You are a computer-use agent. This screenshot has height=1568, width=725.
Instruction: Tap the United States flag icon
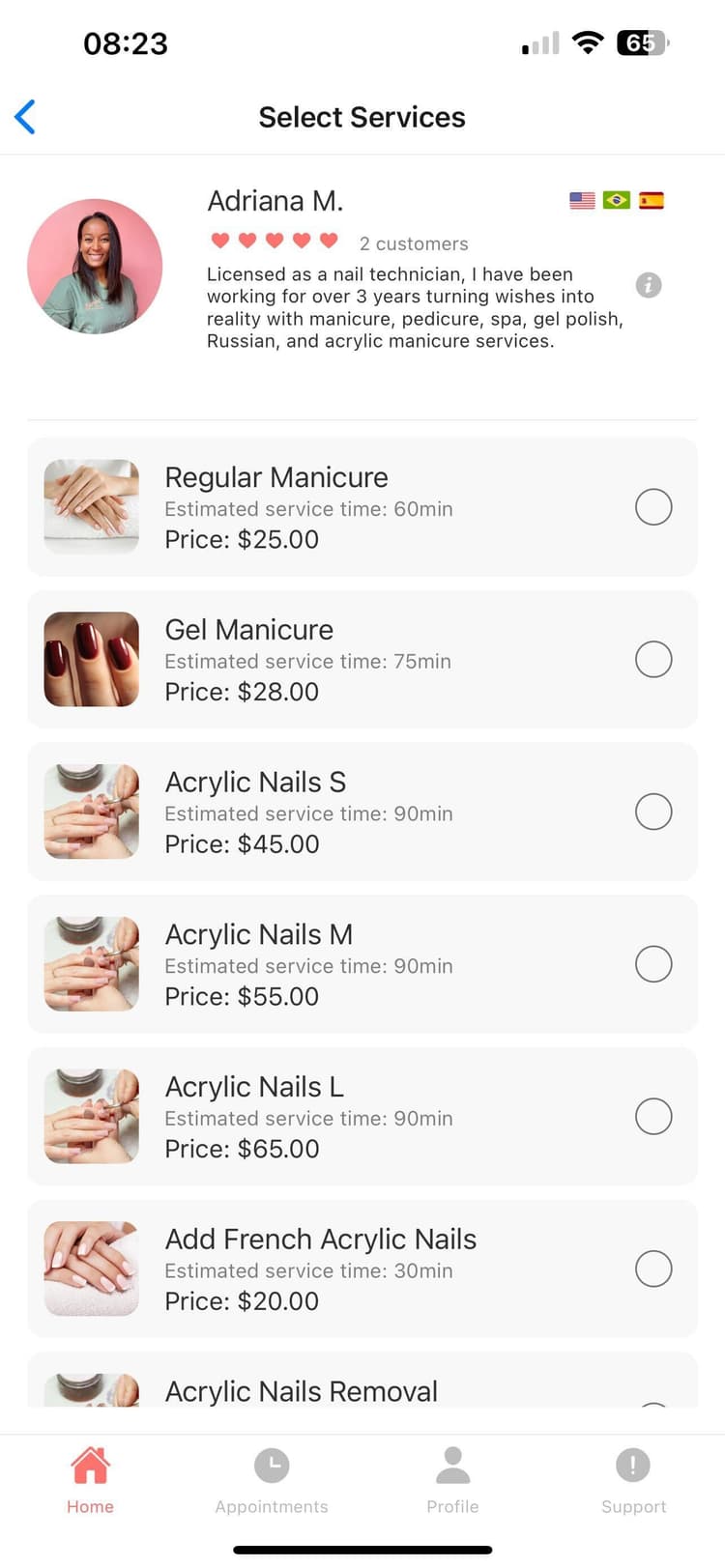[x=582, y=200]
